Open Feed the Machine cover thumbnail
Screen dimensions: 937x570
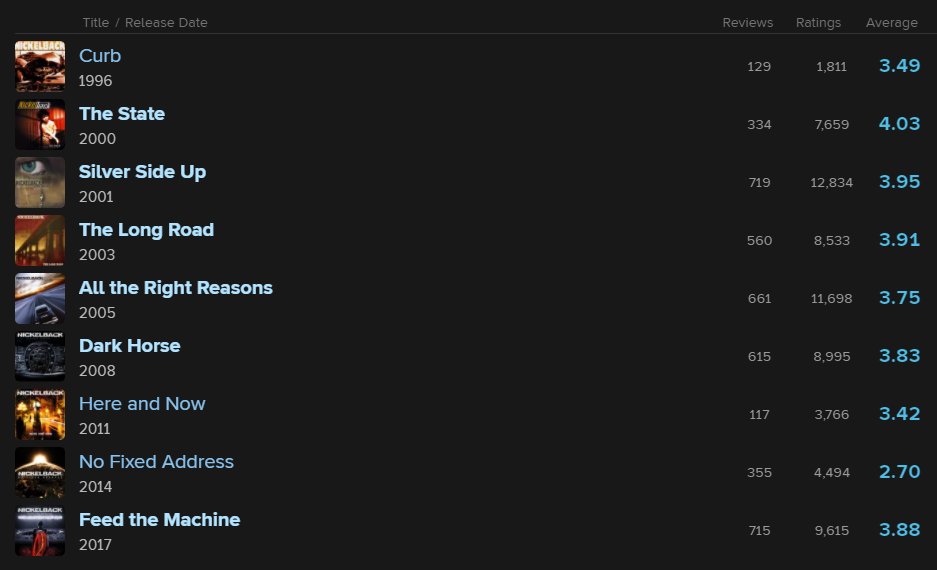click(x=40, y=530)
